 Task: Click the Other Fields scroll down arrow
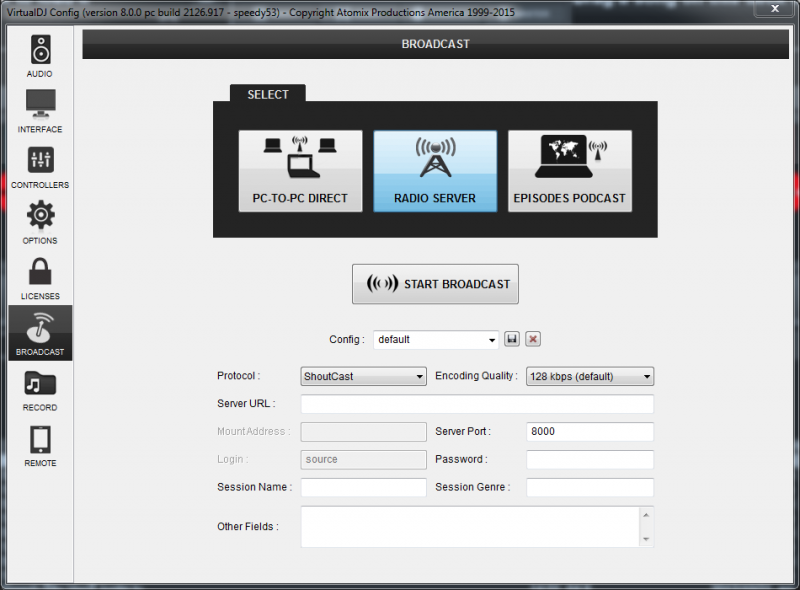646,539
